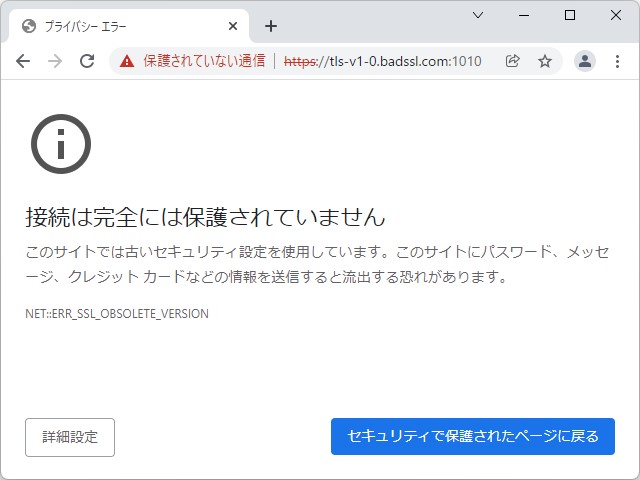Click the forward navigation arrow

[55, 61]
